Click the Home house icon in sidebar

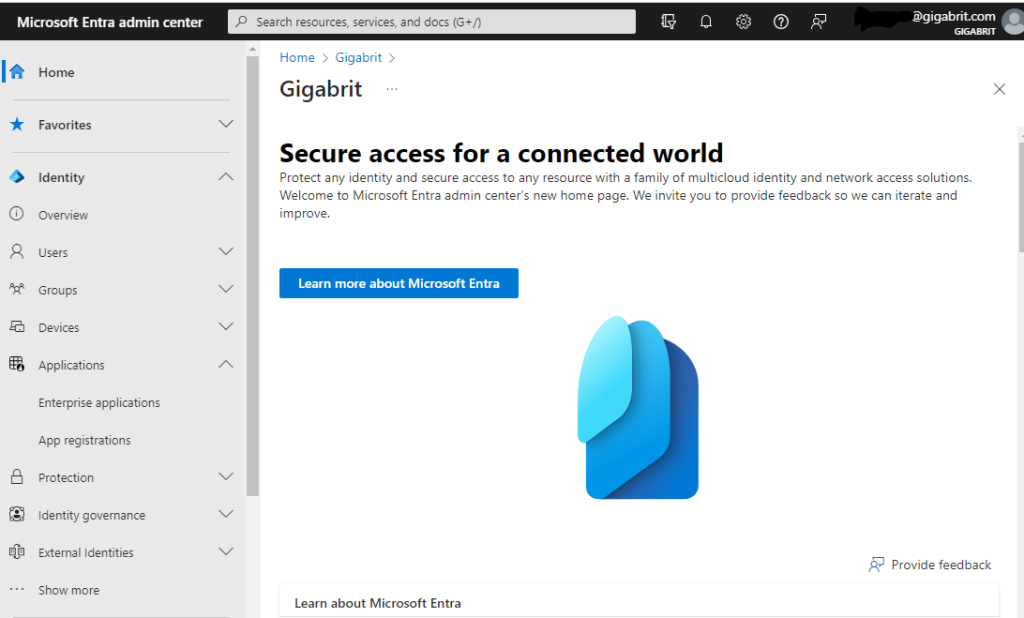(x=17, y=72)
